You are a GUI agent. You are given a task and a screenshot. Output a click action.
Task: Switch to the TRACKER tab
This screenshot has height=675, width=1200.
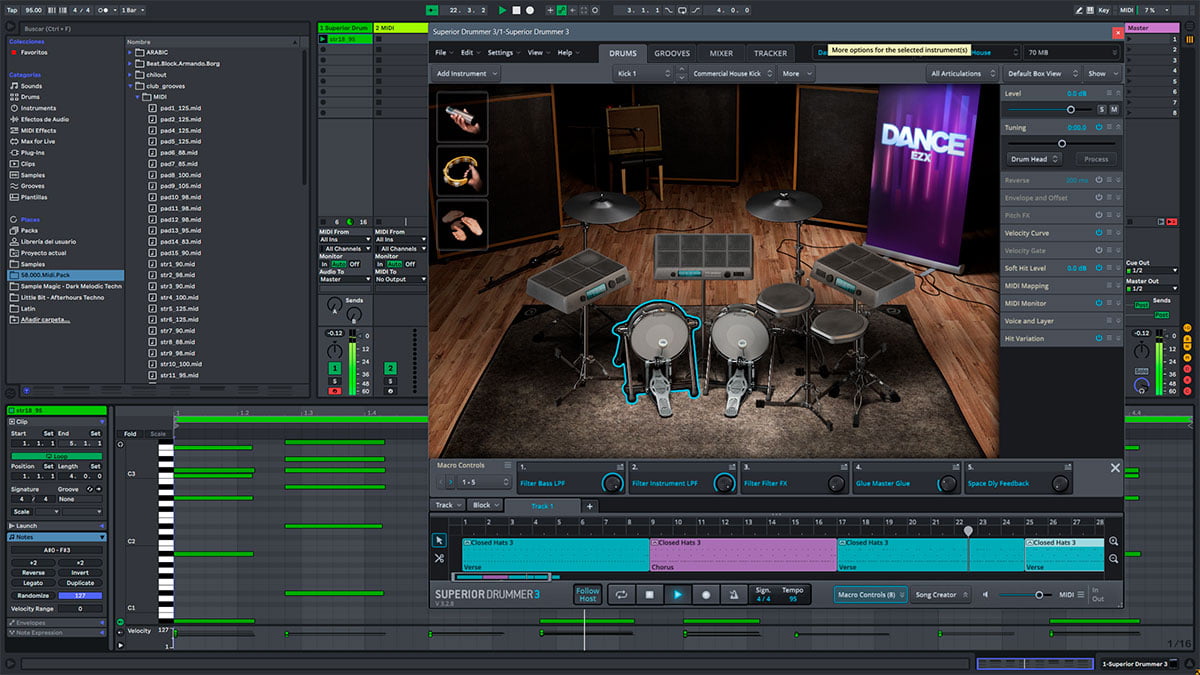770,53
